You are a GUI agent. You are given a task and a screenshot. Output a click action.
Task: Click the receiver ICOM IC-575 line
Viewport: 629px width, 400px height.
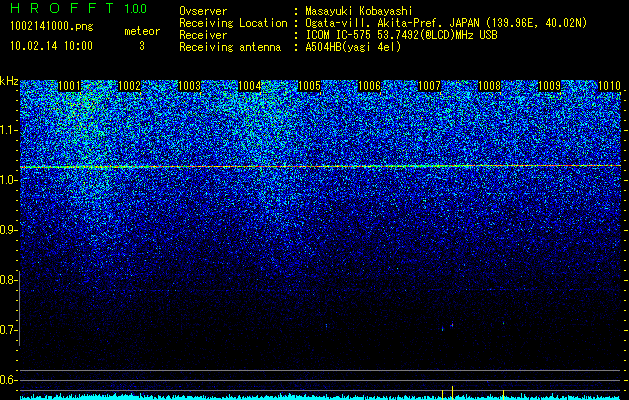pyautogui.click(x=401, y=35)
